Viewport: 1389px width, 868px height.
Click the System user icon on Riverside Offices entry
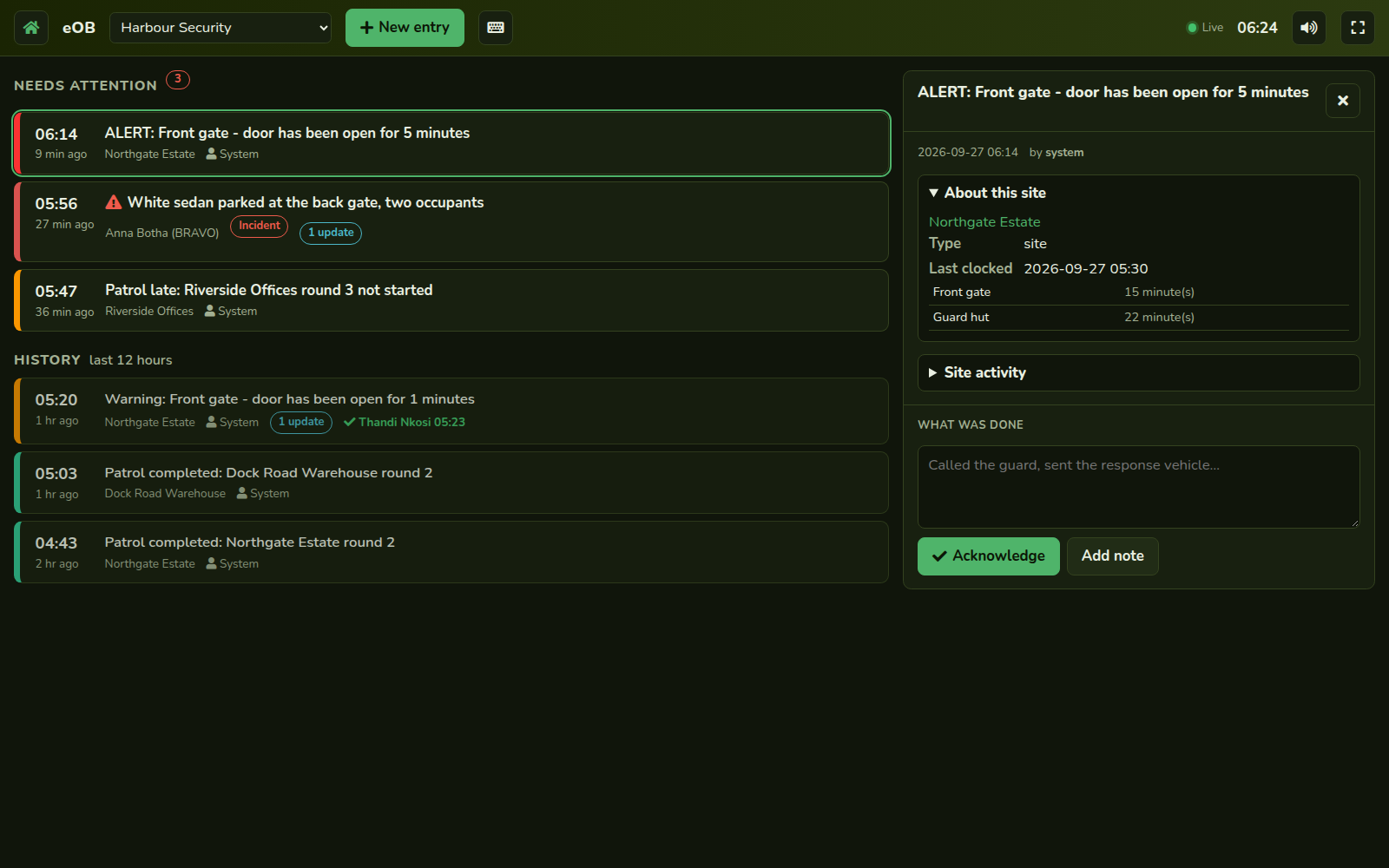[x=210, y=311]
